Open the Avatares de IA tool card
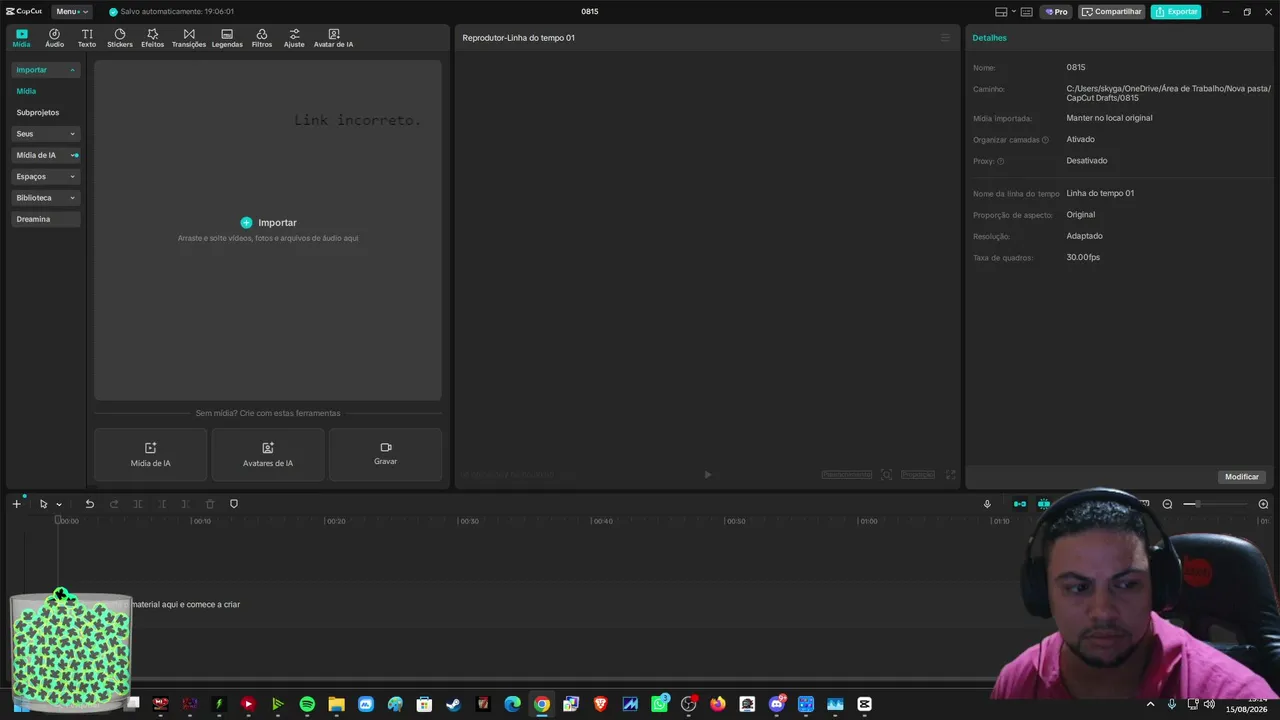This screenshot has width=1280, height=720. [x=268, y=455]
